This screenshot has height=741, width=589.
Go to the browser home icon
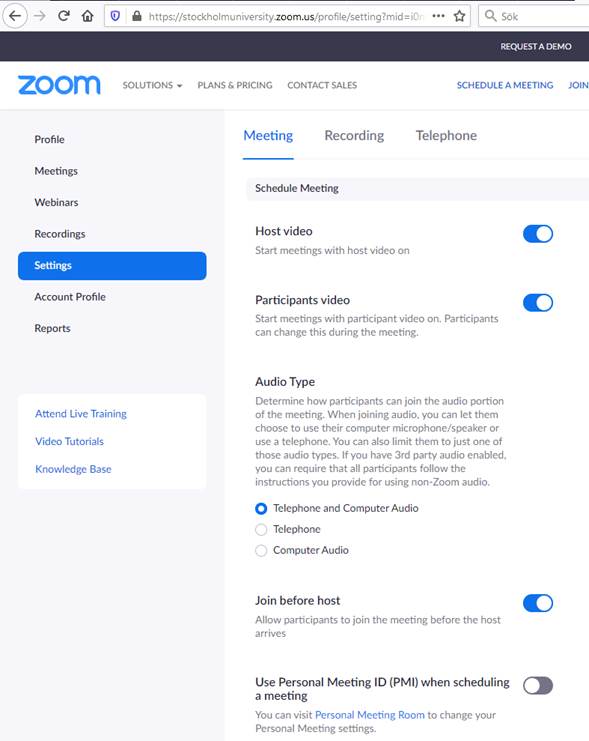(87, 16)
